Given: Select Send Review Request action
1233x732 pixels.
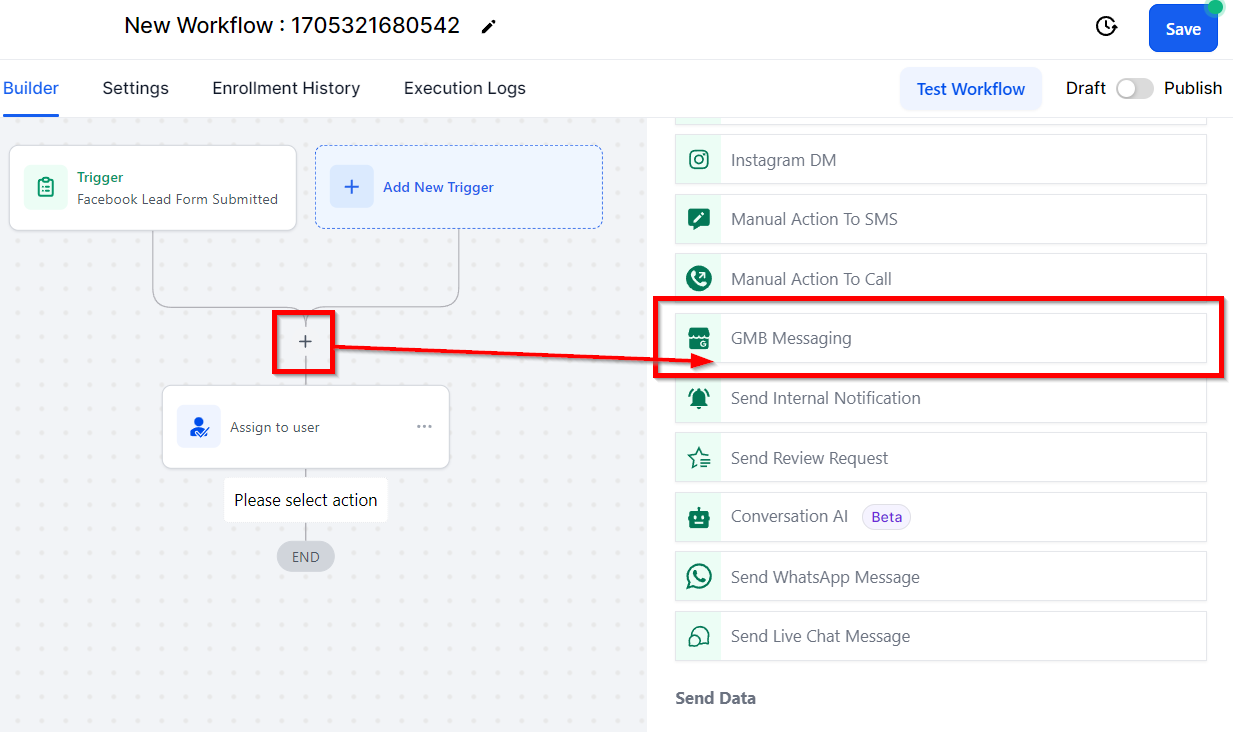Looking at the screenshot, I should 940,458.
